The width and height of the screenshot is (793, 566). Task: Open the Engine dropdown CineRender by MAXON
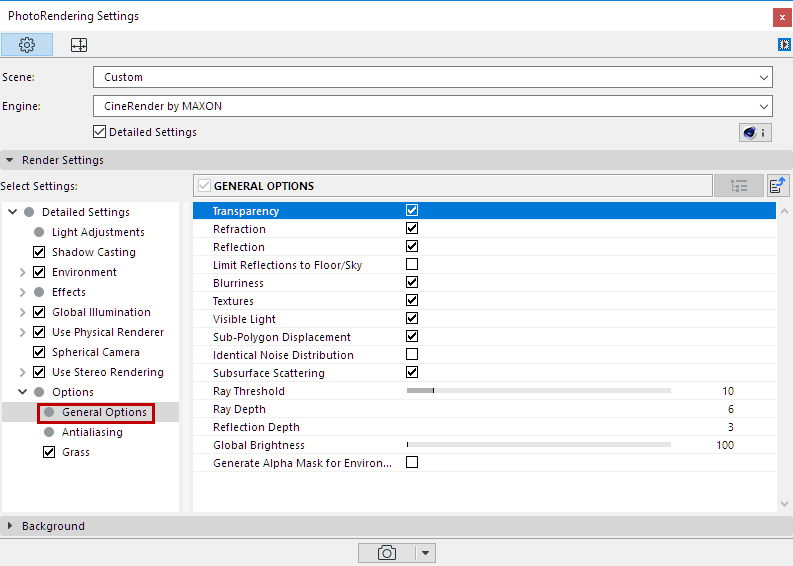click(x=432, y=106)
